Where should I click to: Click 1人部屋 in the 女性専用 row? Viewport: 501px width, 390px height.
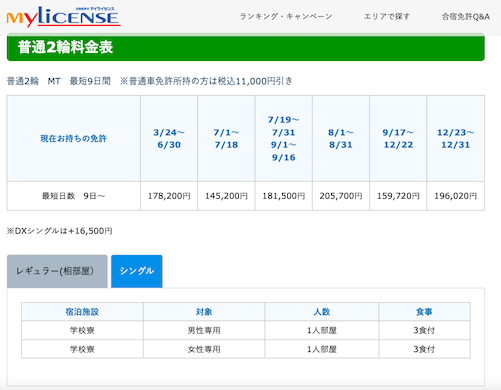point(322,349)
